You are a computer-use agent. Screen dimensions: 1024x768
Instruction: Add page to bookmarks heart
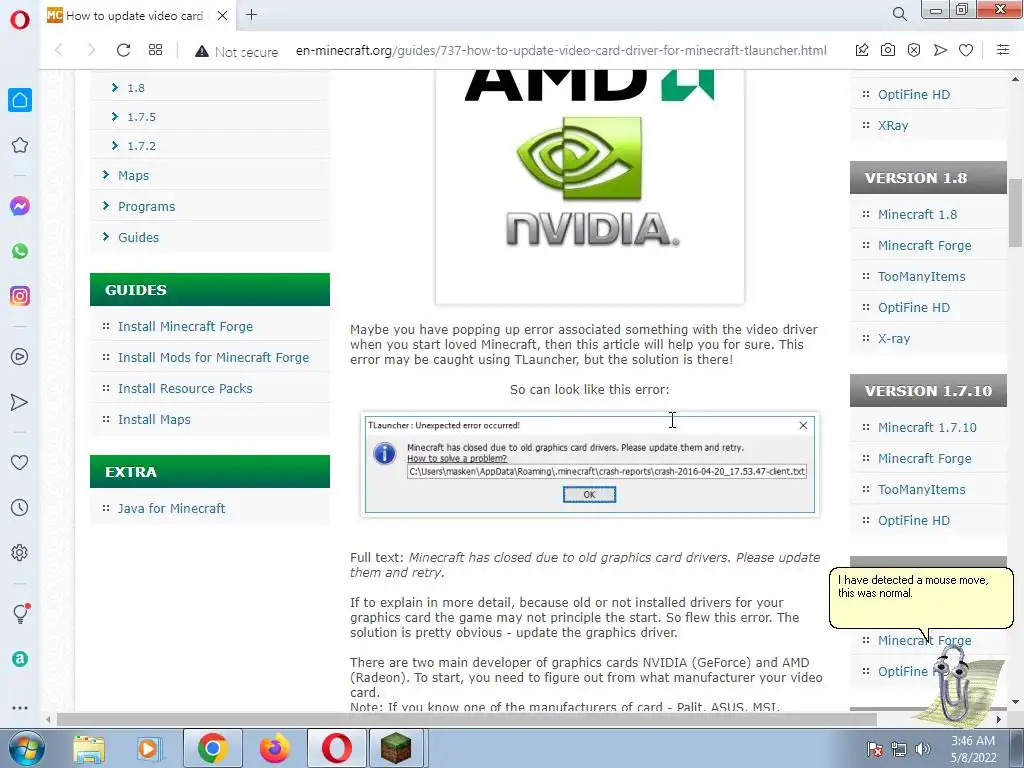(966, 50)
